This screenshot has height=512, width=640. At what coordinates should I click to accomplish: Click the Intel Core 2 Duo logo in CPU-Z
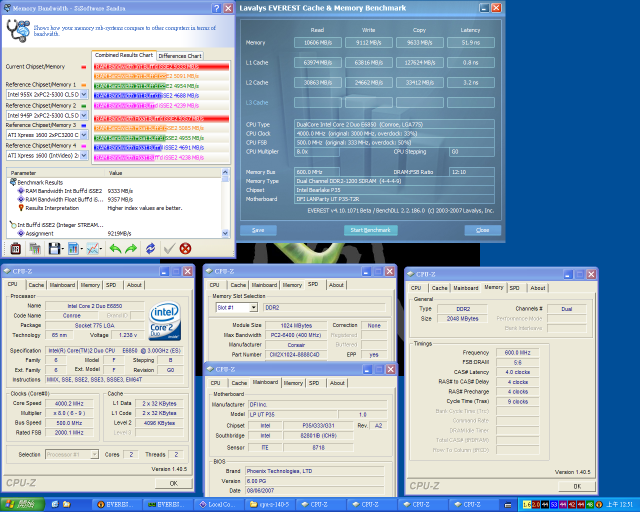pyautogui.click(x=165, y=321)
